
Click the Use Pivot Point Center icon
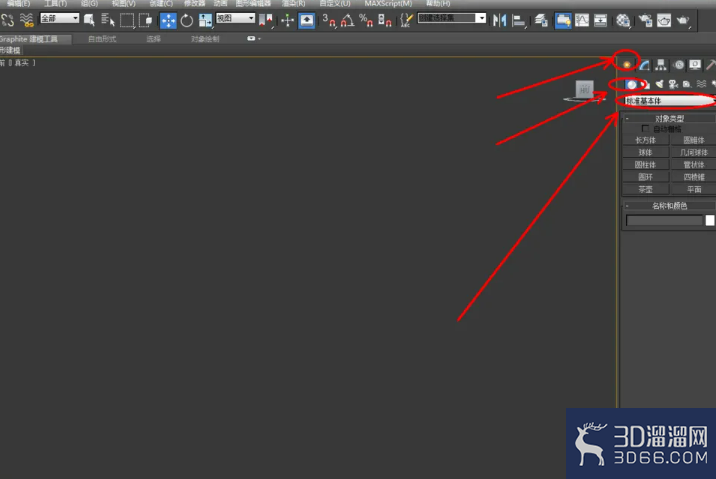coord(266,20)
